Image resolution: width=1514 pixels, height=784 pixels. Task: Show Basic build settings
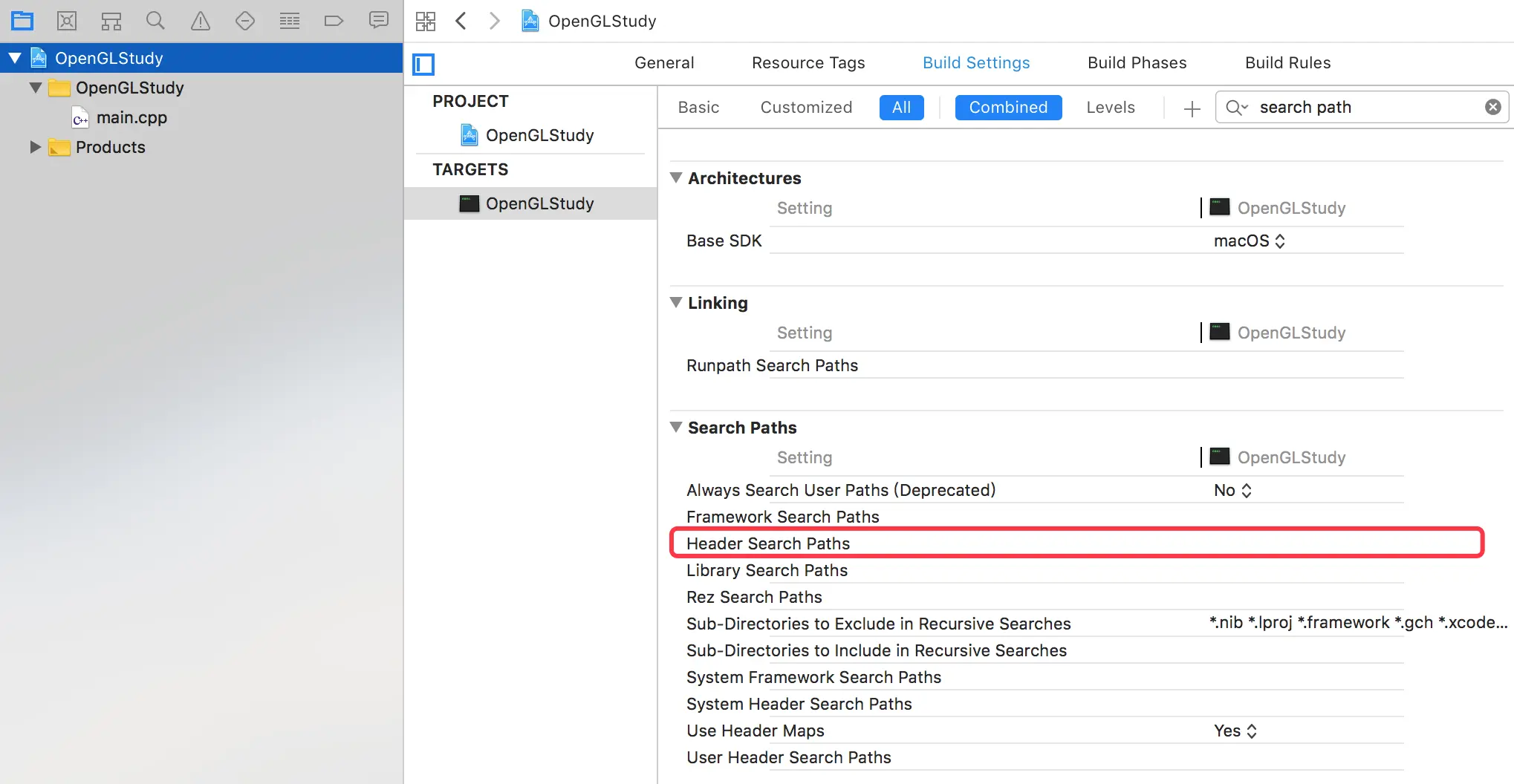tap(698, 108)
